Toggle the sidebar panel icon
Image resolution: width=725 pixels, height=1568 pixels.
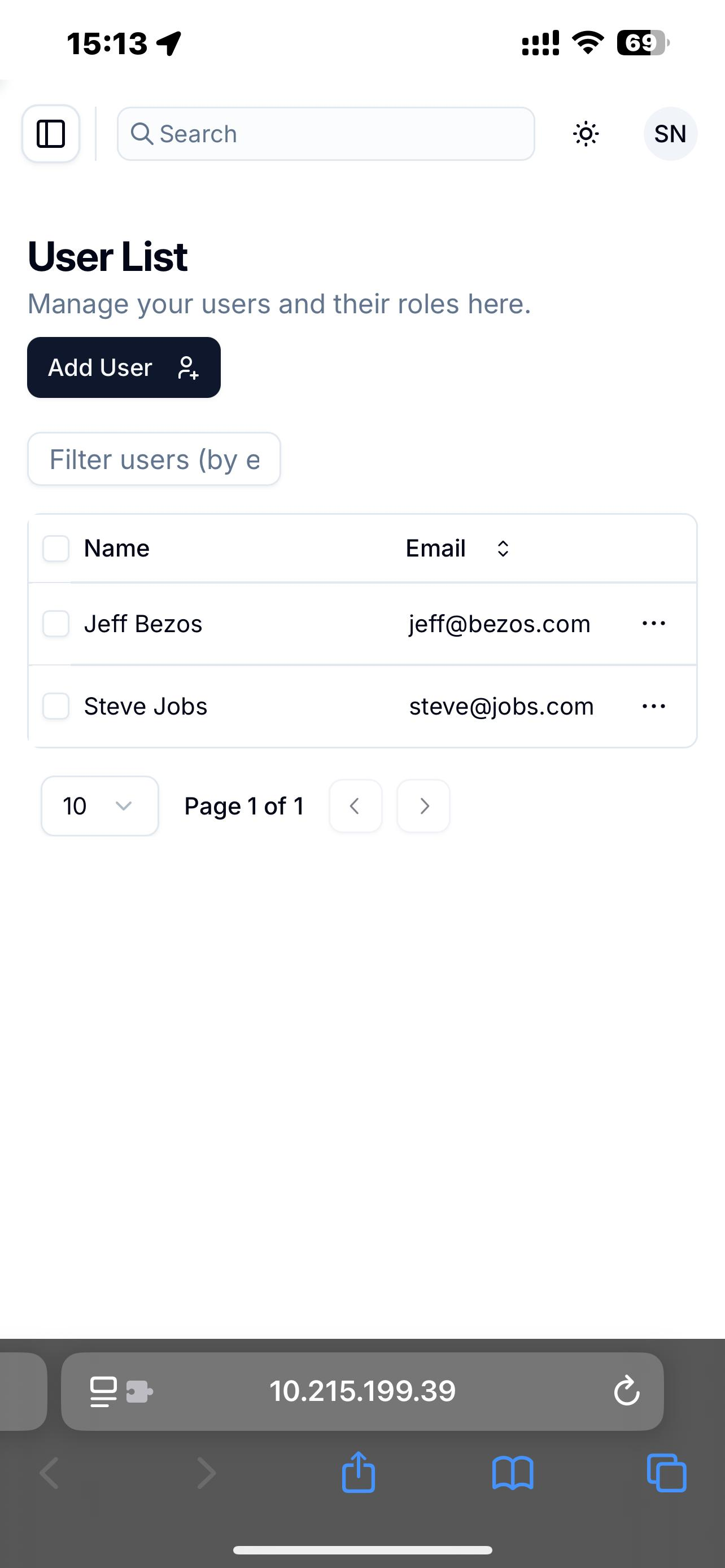(x=50, y=134)
